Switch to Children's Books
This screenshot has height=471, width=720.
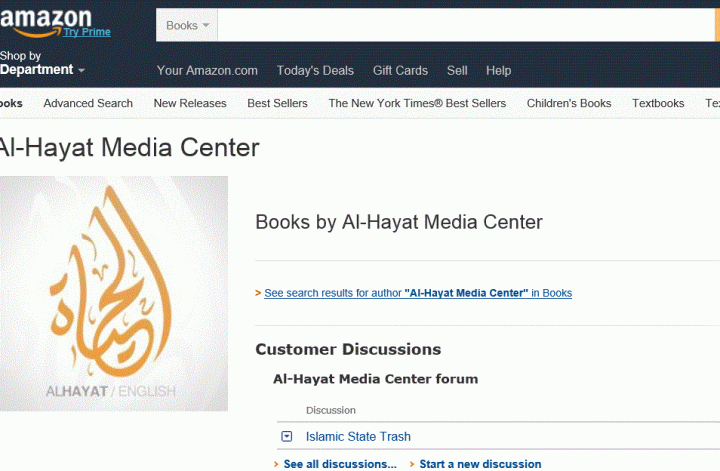[569, 103]
